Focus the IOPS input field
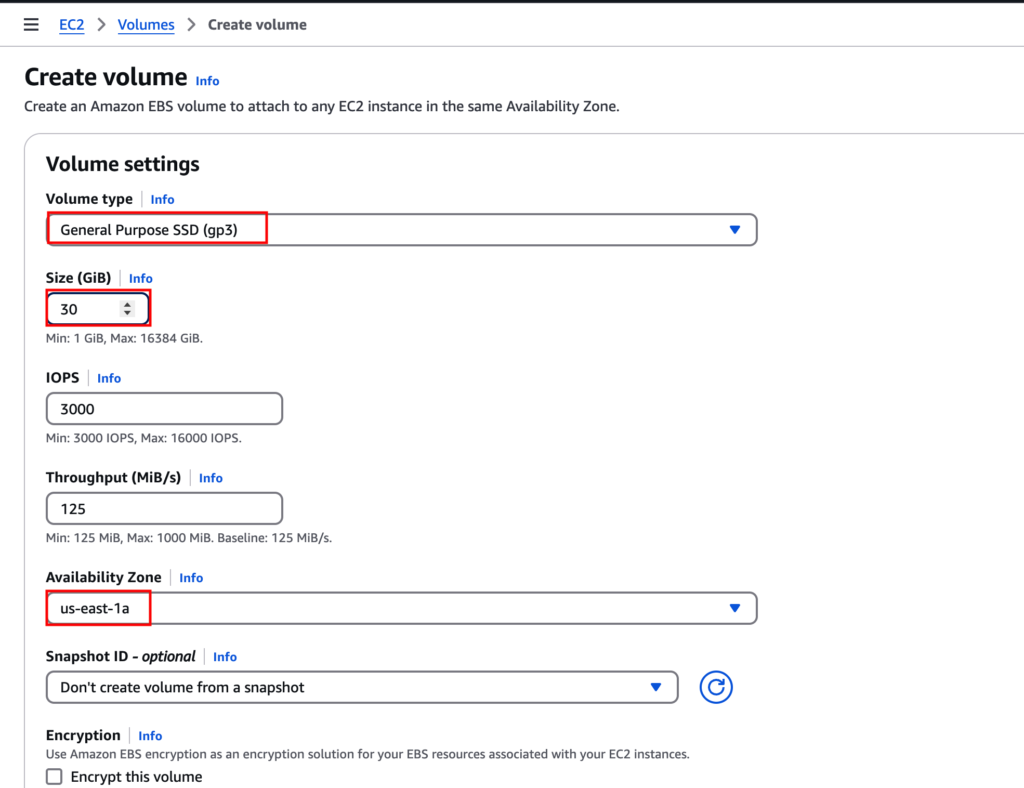The height and width of the screenshot is (788, 1024). click(x=164, y=409)
